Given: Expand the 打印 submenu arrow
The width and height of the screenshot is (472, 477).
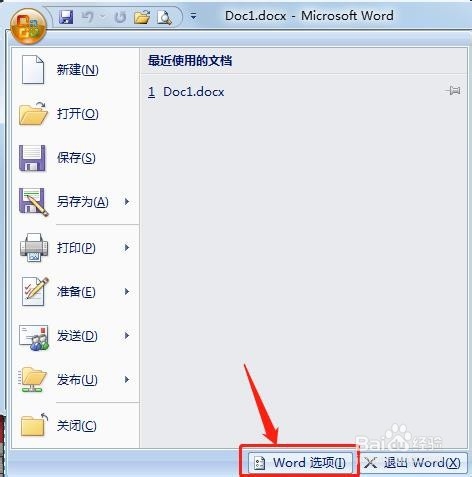Looking at the screenshot, I should point(127,247).
